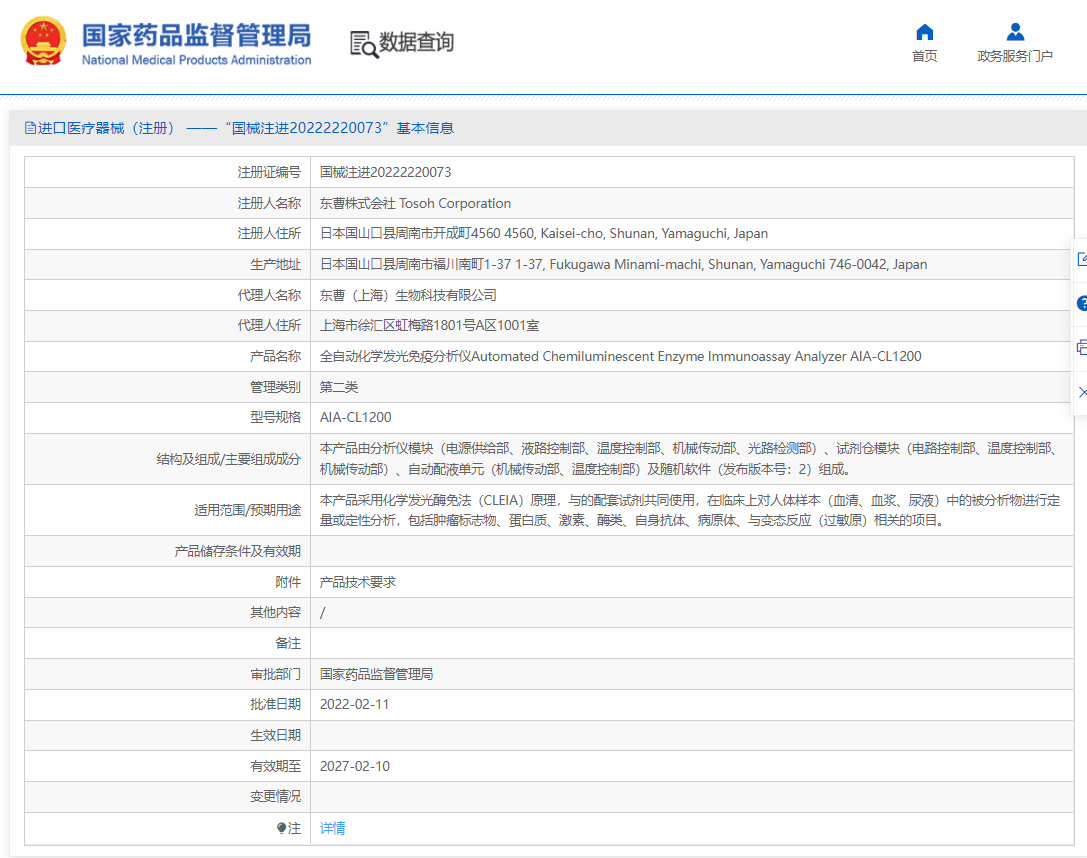Image resolution: width=1087 pixels, height=858 pixels.
Task: Select the 适用范围/预期用途 description text
Action: pos(690,510)
